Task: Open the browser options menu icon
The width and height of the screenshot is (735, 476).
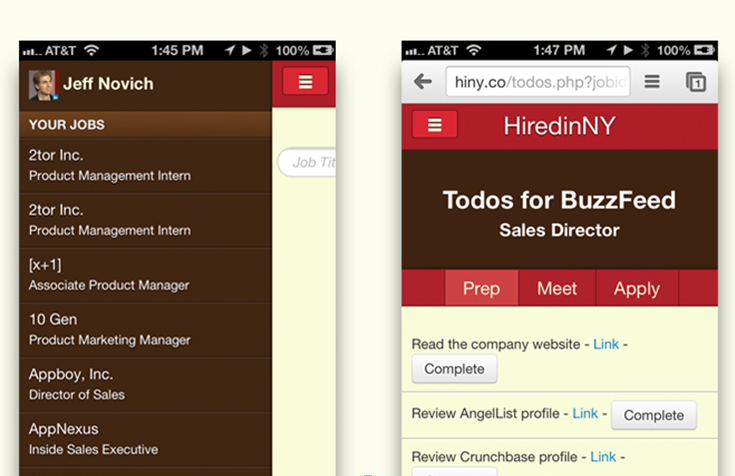Action: (651, 82)
